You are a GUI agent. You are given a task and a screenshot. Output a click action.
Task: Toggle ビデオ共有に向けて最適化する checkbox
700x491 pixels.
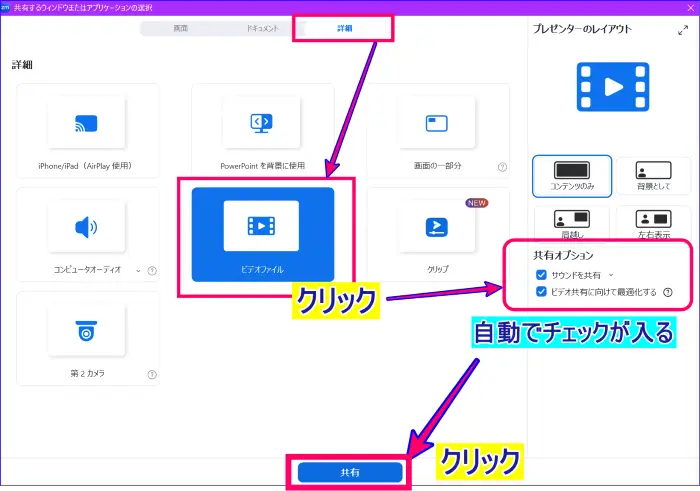[x=541, y=292]
